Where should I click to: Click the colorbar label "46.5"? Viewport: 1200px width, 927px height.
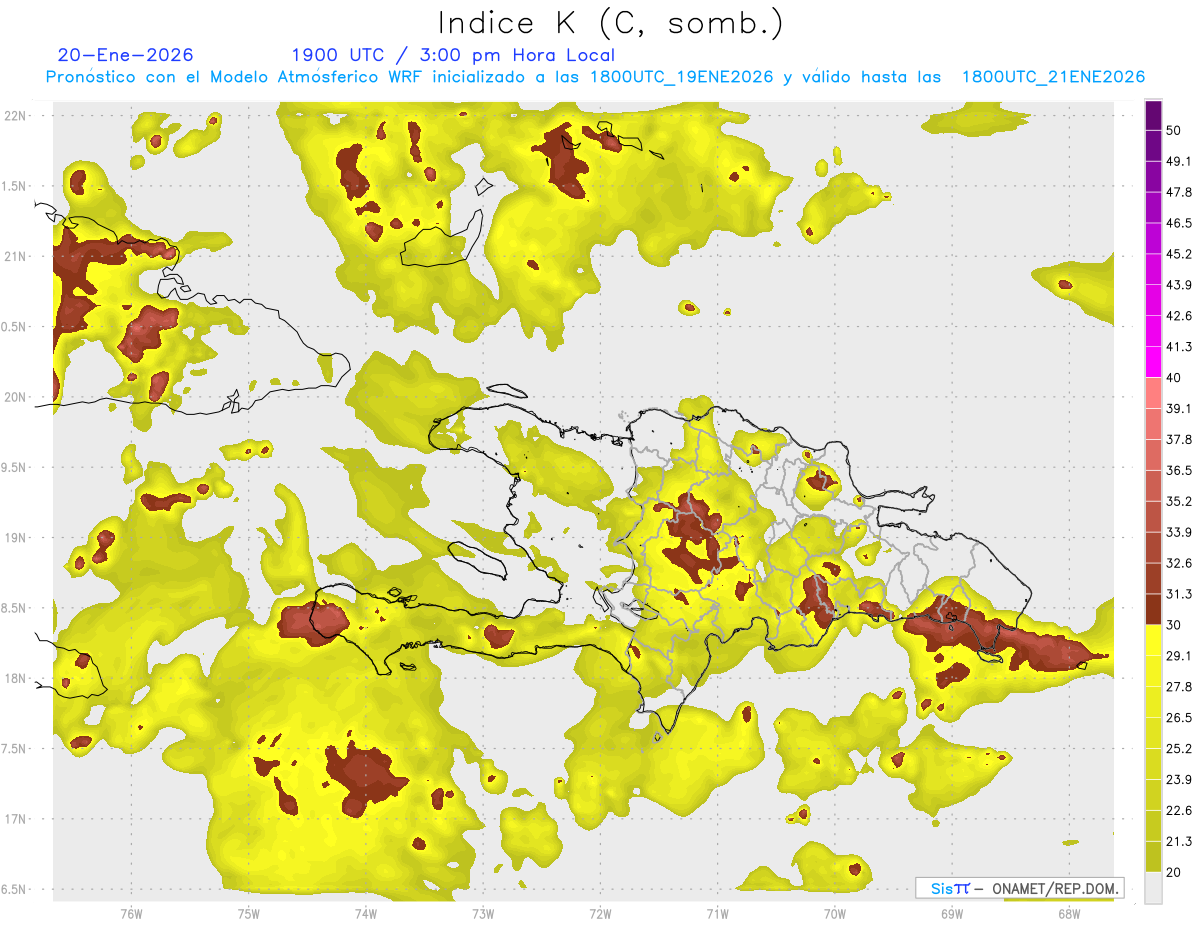pyautogui.click(x=1179, y=223)
